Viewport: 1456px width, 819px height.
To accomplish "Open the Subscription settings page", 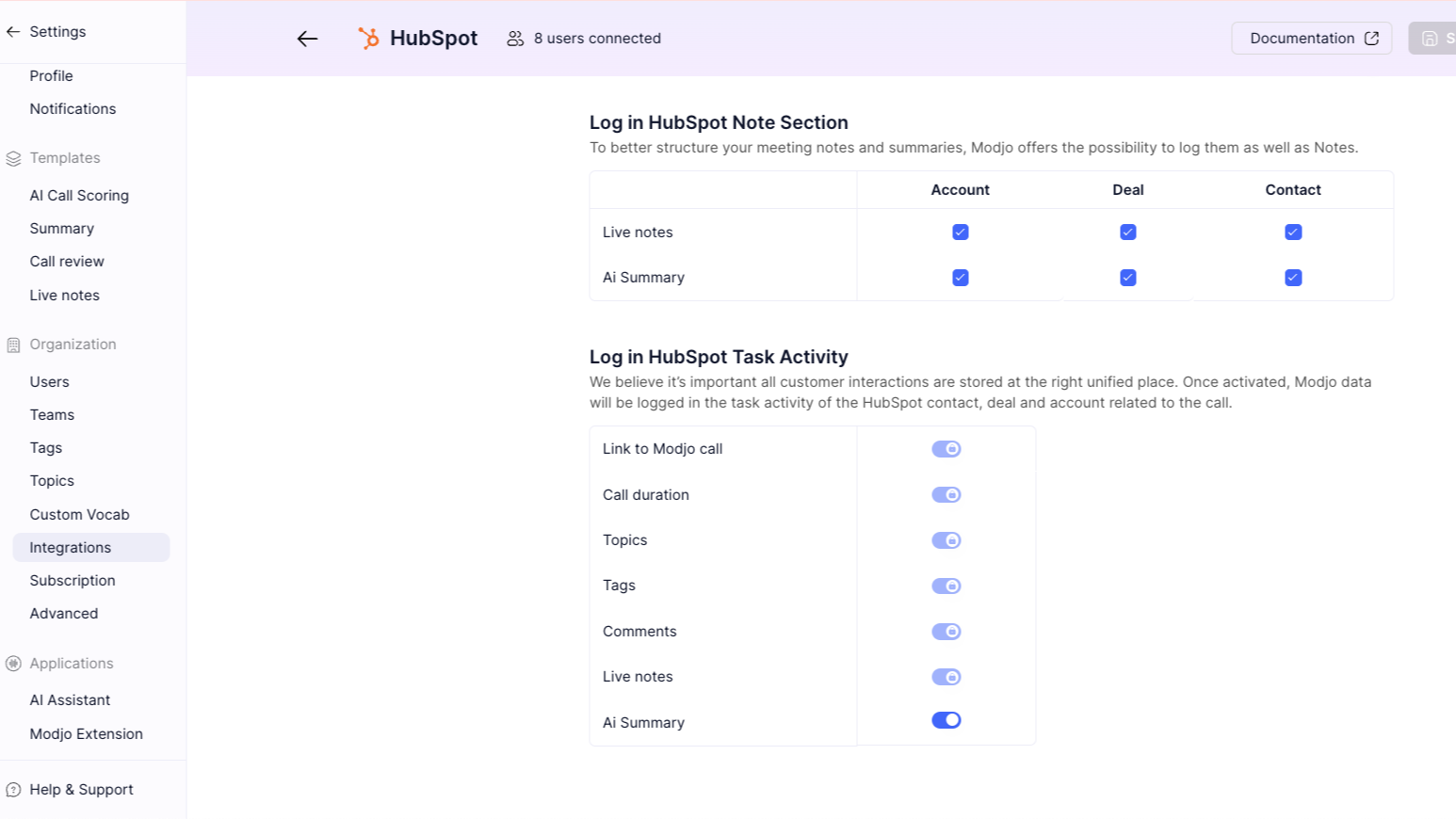I will pos(73,580).
